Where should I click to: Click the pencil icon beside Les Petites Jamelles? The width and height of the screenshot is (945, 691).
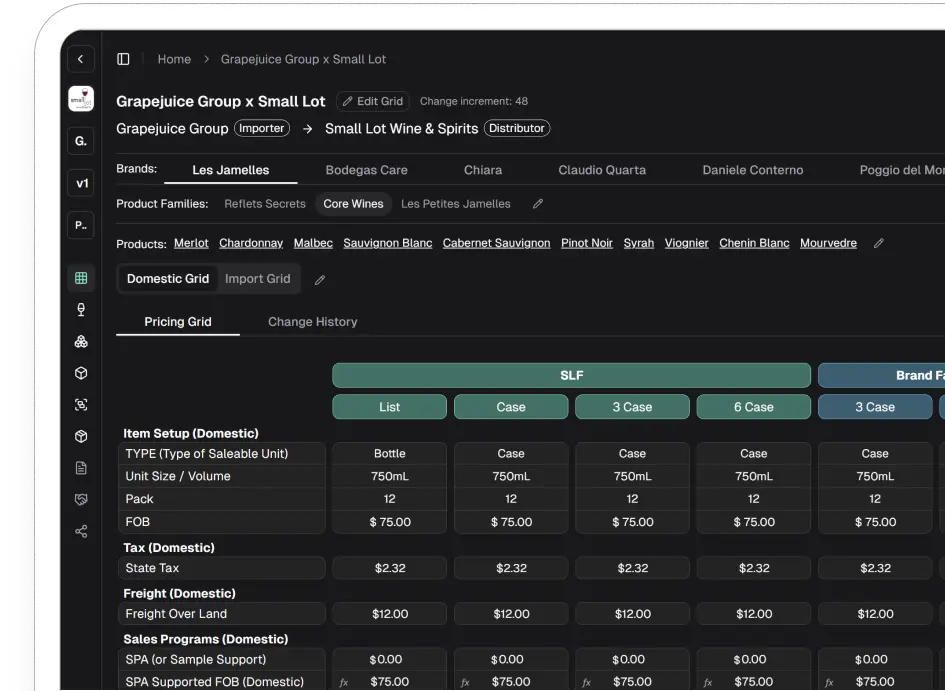(537, 203)
